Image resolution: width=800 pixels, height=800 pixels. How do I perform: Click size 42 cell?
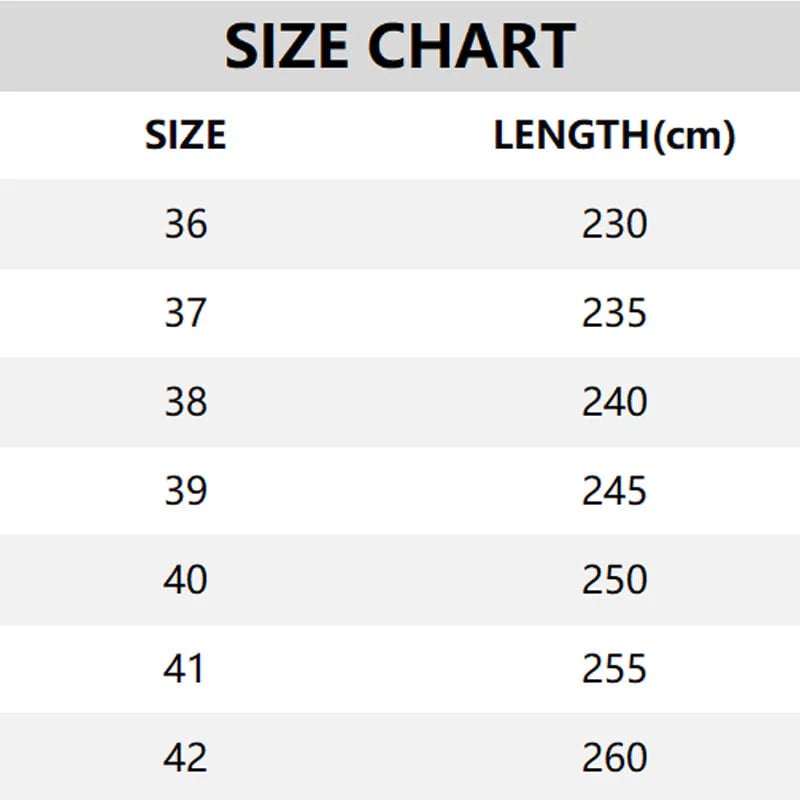186,757
